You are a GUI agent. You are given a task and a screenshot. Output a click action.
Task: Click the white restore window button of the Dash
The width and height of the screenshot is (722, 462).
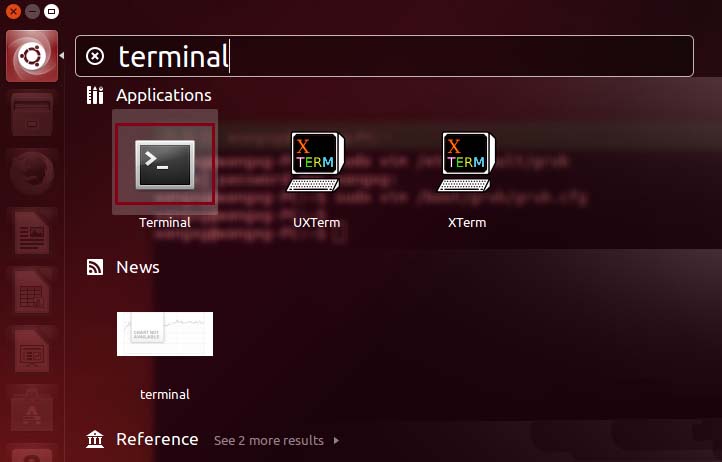pos(51,11)
